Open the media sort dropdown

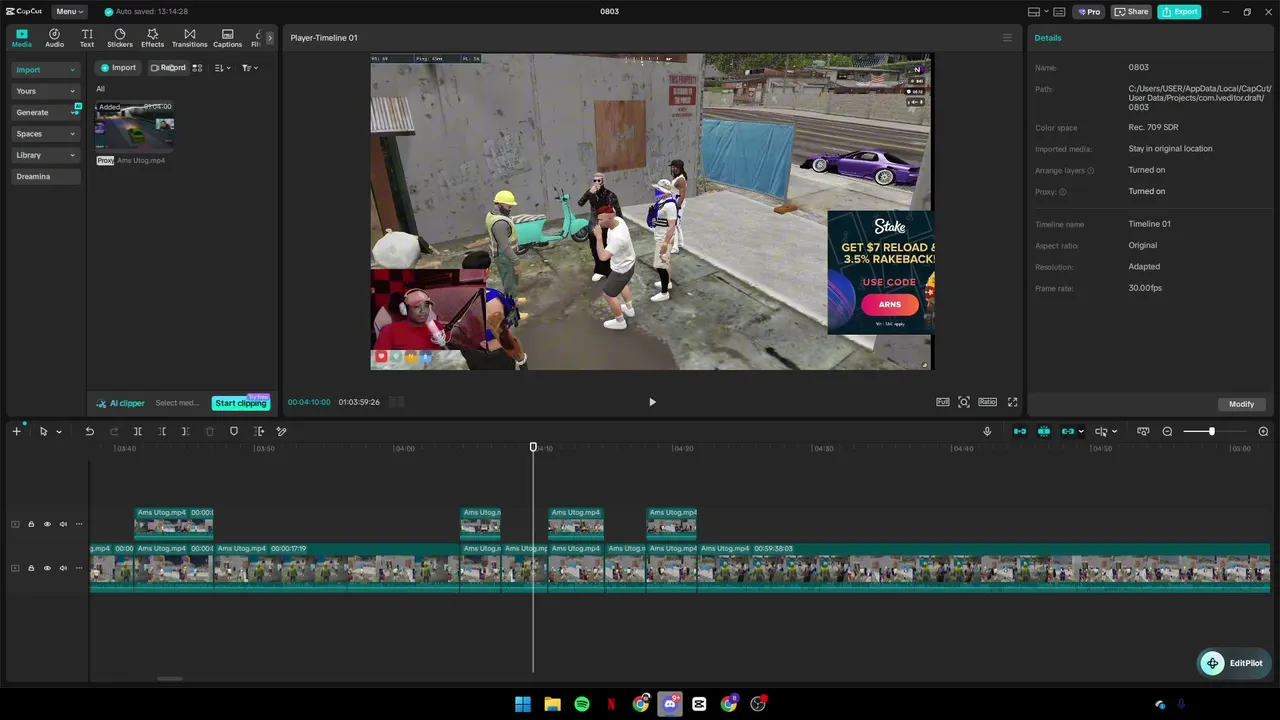pyautogui.click(x=223, y=68)
